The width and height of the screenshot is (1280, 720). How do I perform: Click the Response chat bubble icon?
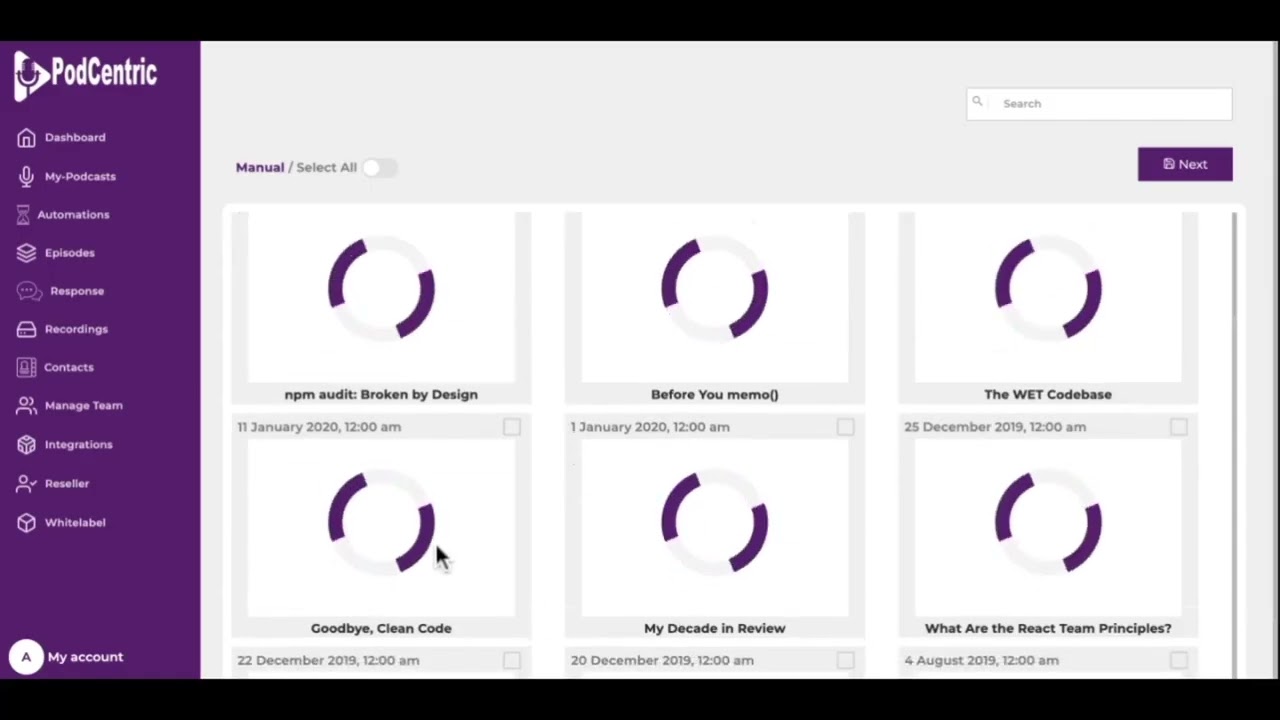coord(29,291)
